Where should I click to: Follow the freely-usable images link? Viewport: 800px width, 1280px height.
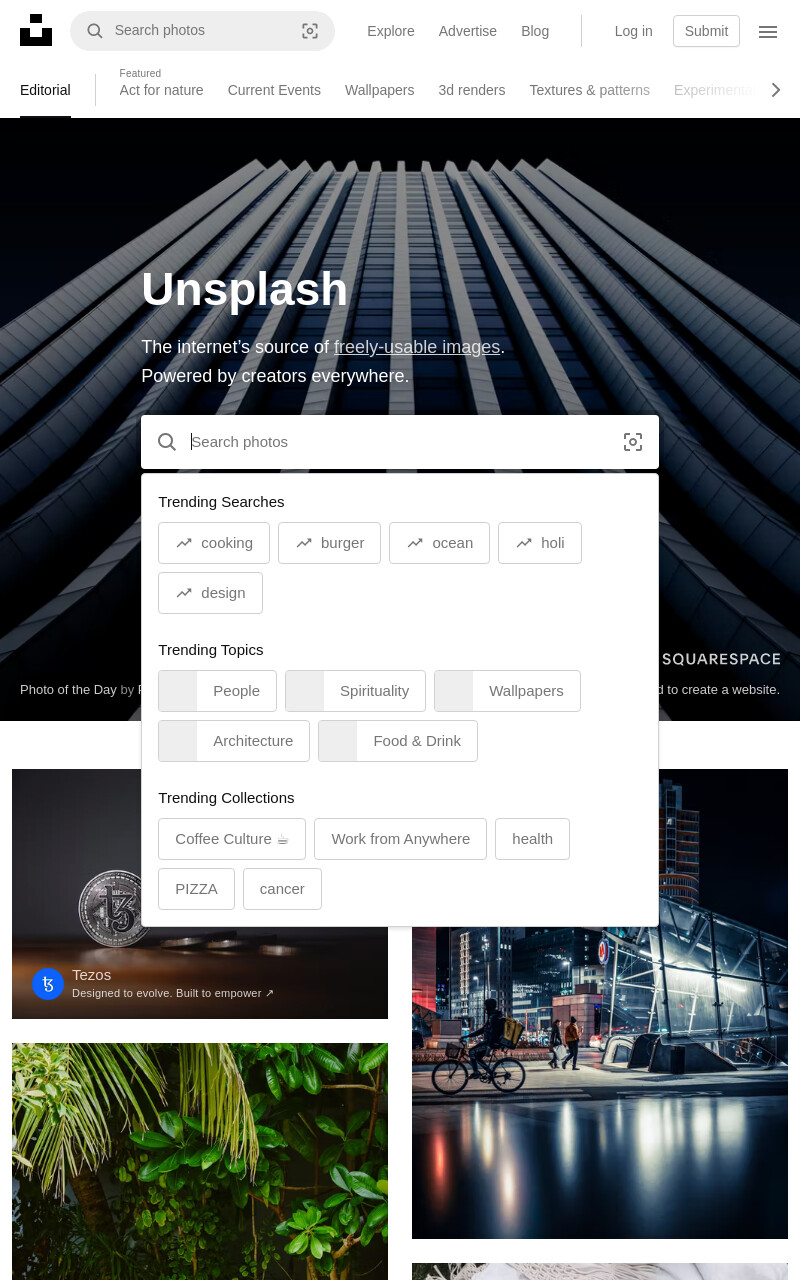click(417, 347)
